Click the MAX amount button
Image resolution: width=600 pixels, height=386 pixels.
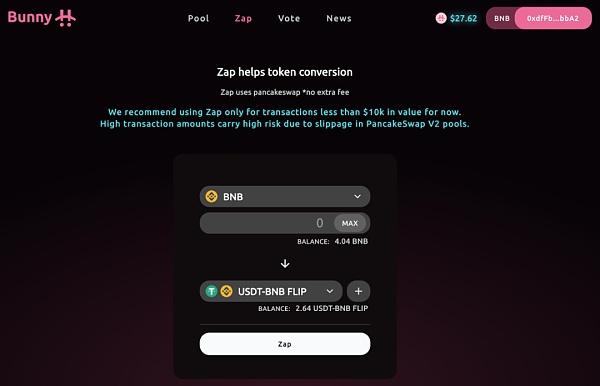point(350,223)
